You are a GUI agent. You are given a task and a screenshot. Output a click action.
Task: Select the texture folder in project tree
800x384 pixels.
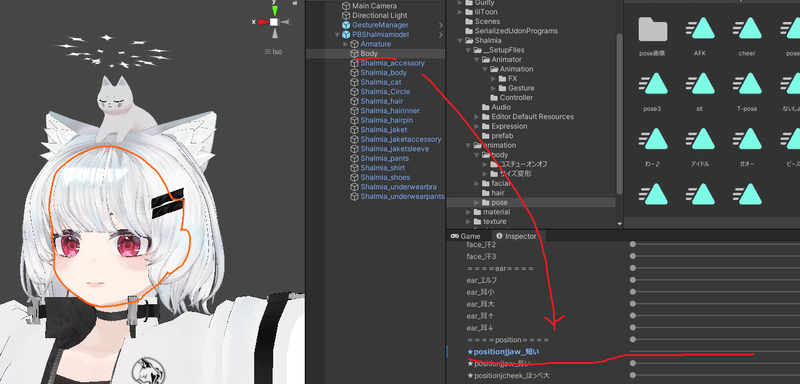494,221
